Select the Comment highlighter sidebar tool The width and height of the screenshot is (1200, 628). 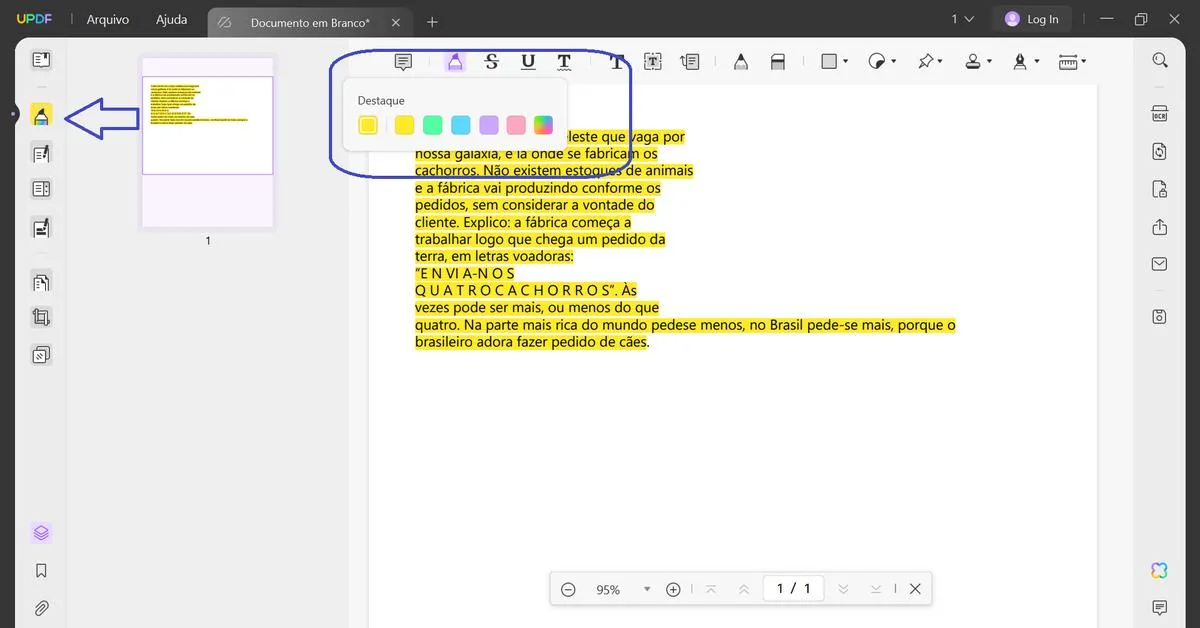pyautogui.click(x=41, y=116)
